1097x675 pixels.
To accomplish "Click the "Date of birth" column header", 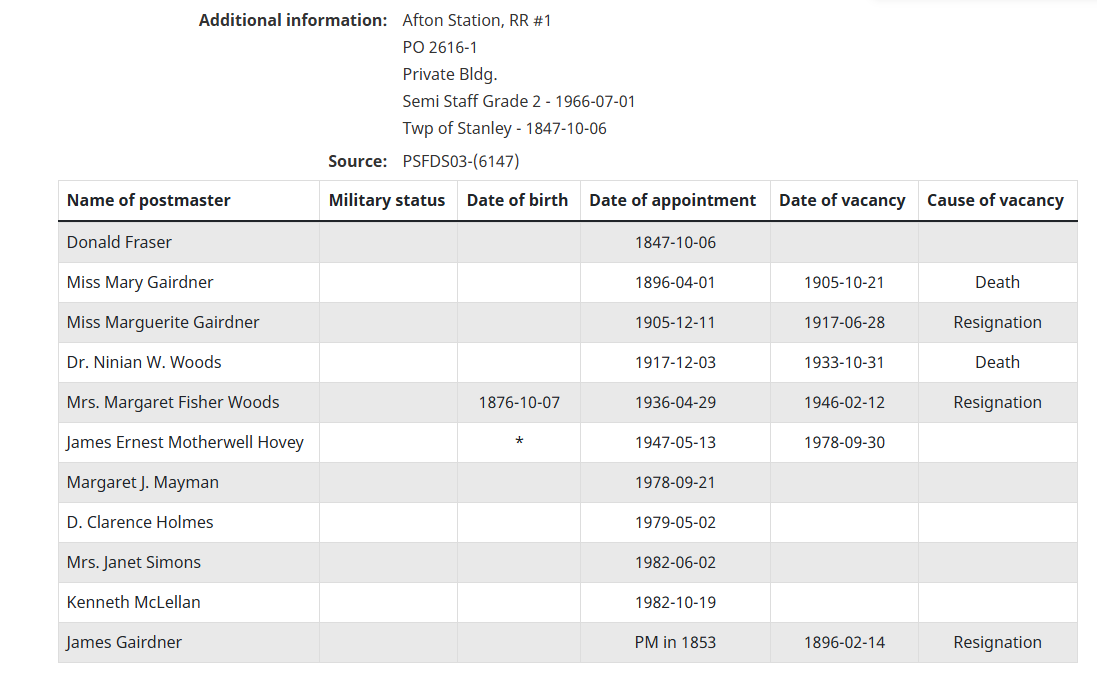I will (517, 200).
